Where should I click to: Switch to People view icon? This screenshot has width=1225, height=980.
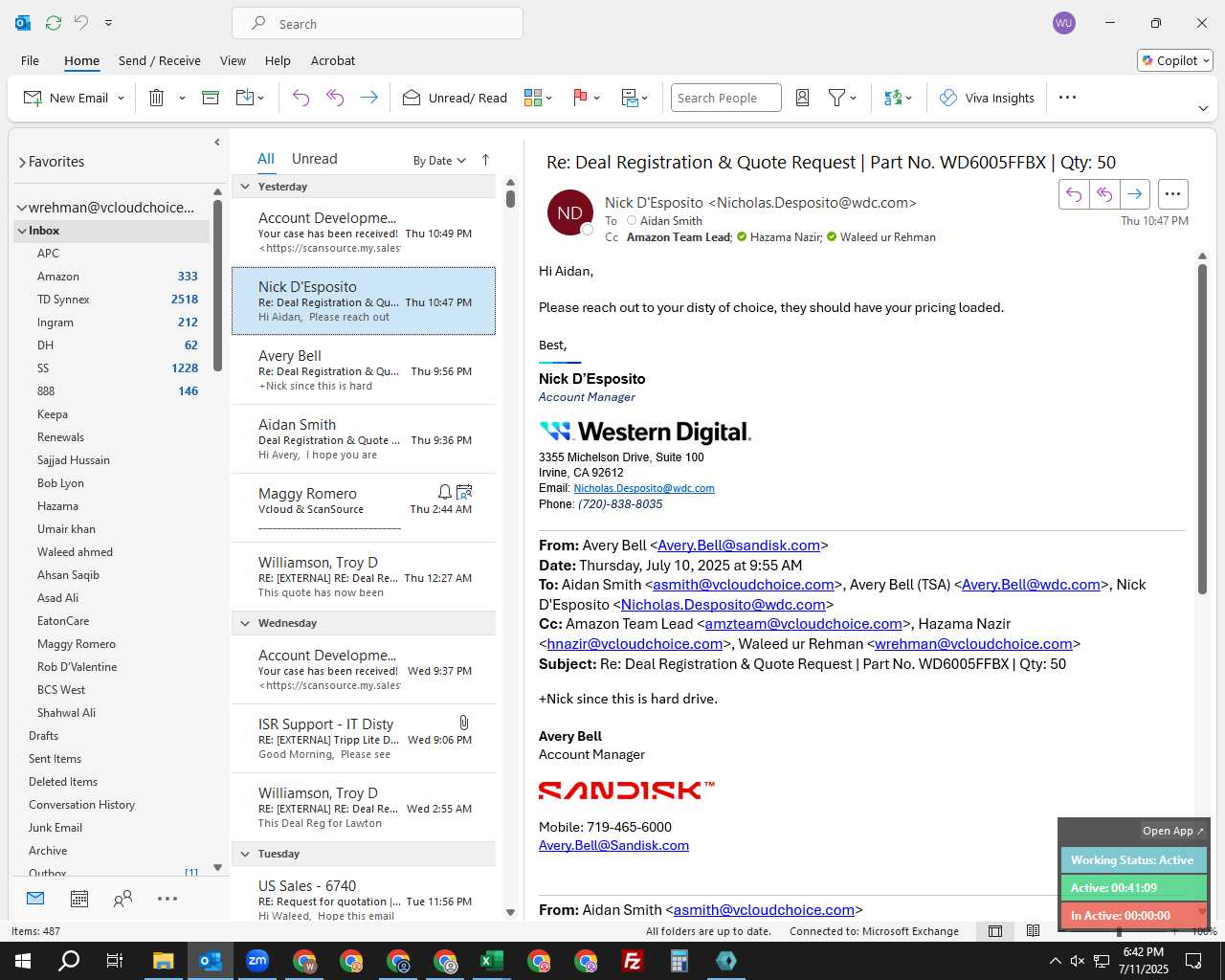click(122, 899)
